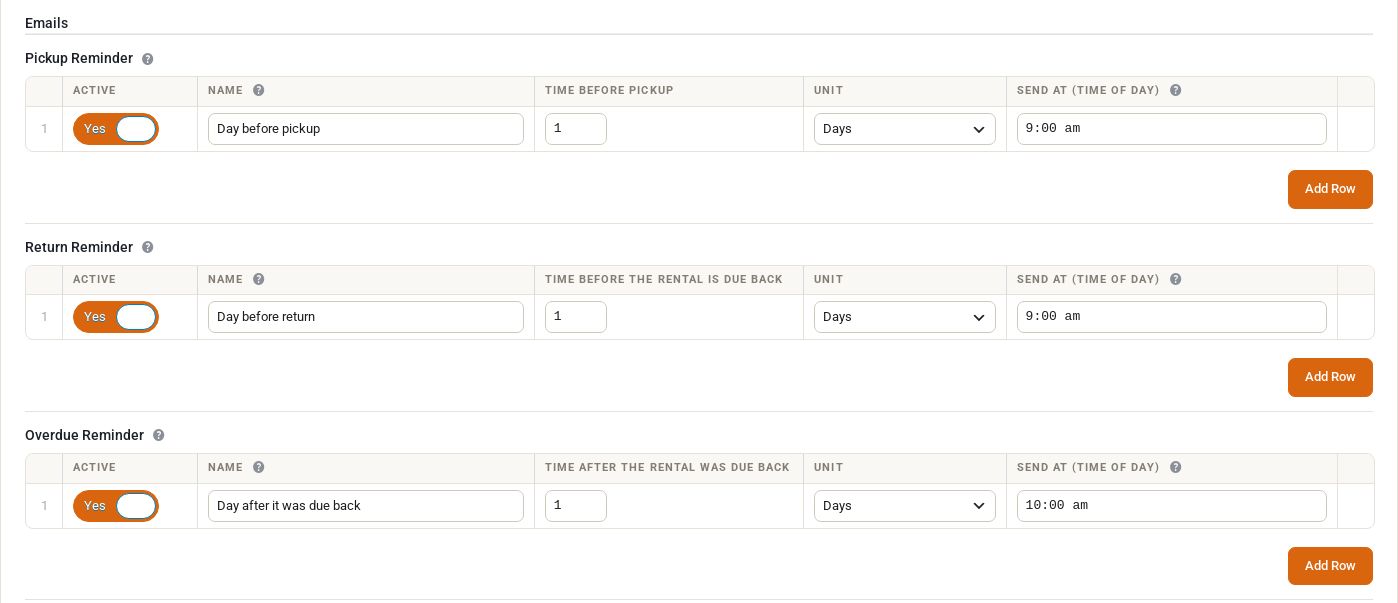Click the time before rental due back field

coord(576,317)
